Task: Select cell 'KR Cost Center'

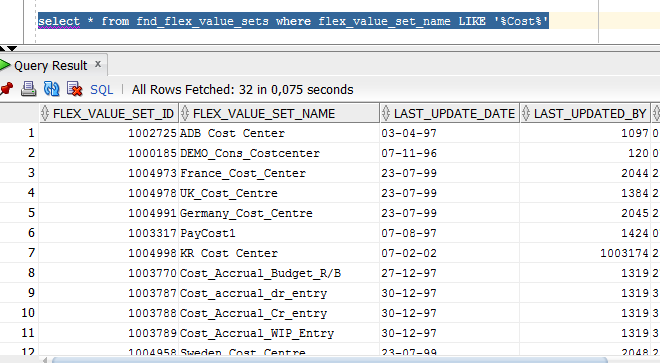Action: tap(279, 253)
